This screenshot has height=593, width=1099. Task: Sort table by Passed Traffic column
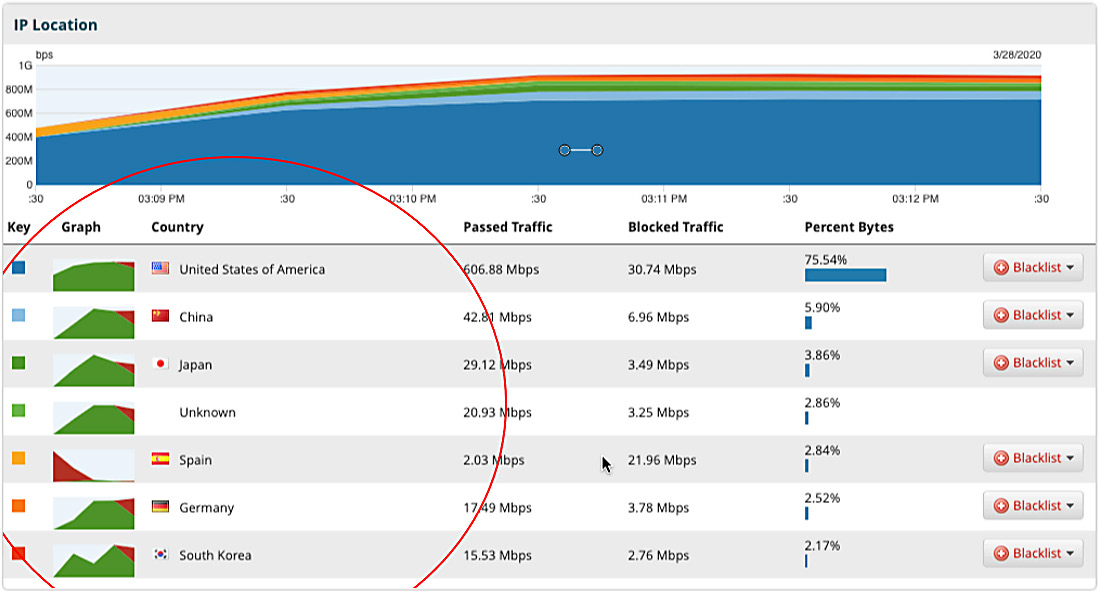click(x=507, y=227)
